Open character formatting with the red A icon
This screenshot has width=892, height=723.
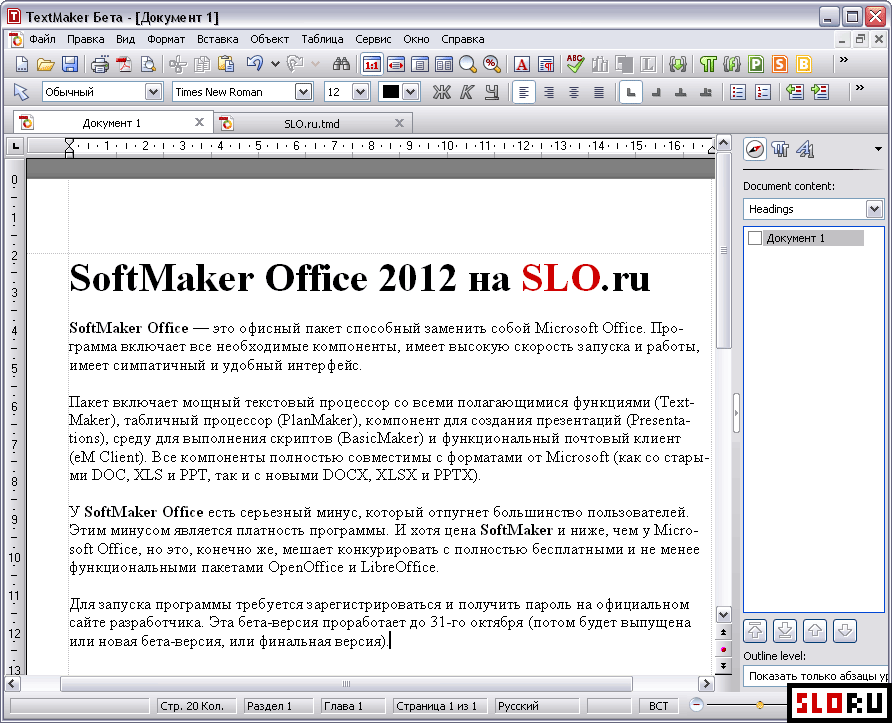tap(522, 64)
